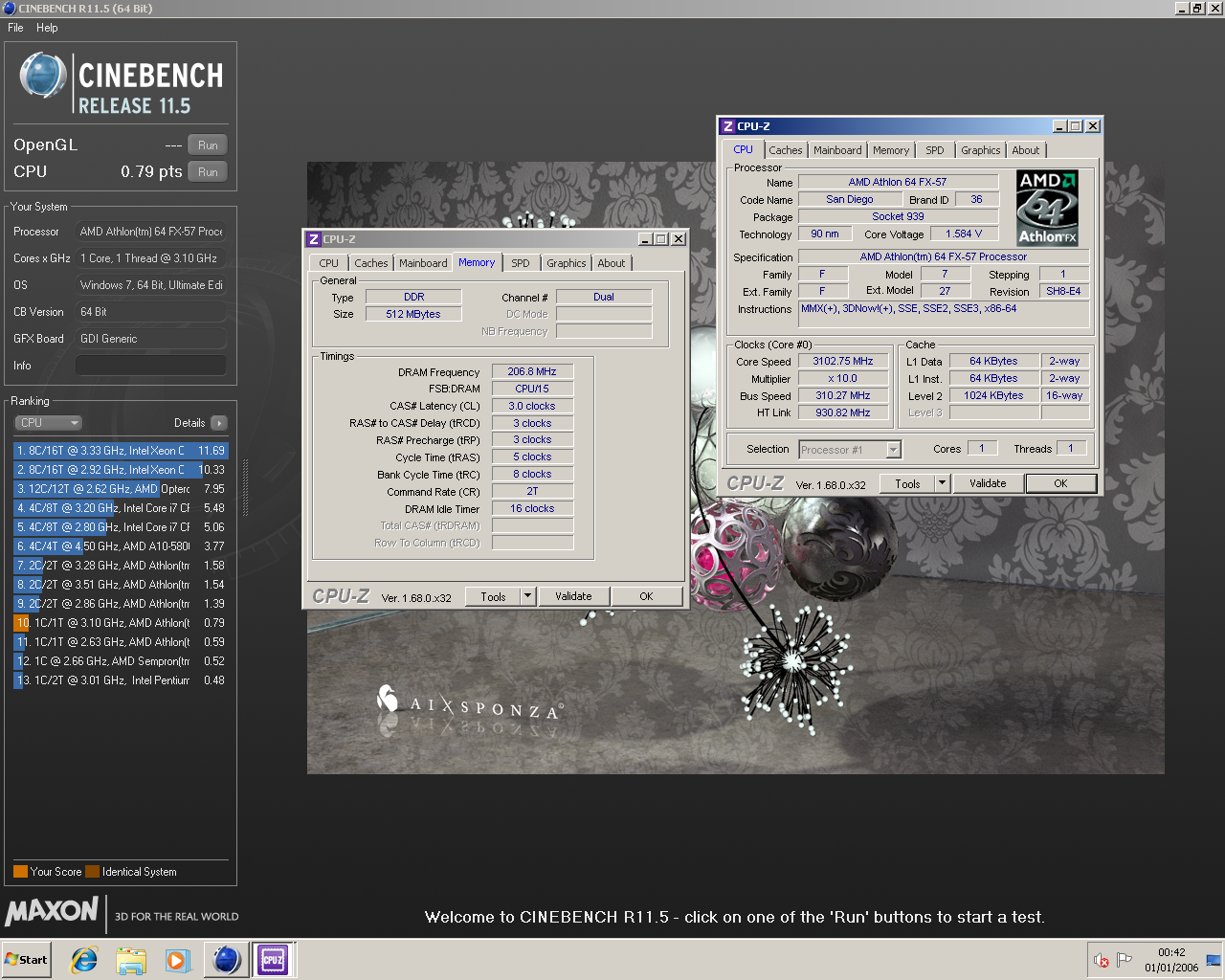
Task: Click the show desktop monitor tray icon
Action: coord(1214,960)
